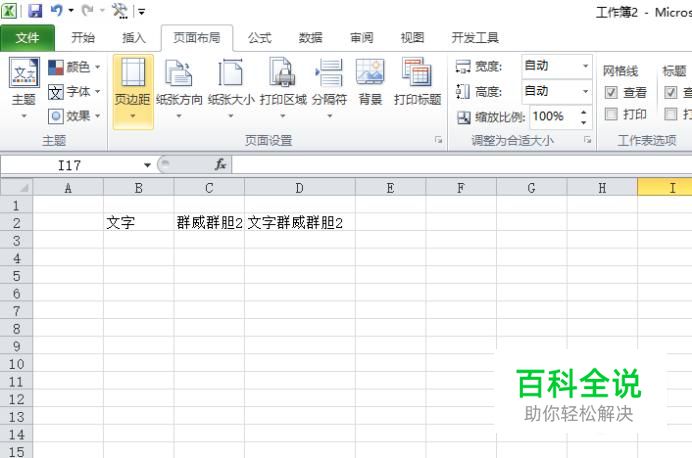Open theme Colors (颜色) option
Viewport: 692px width, 458px height.
[x=74, y=67]
